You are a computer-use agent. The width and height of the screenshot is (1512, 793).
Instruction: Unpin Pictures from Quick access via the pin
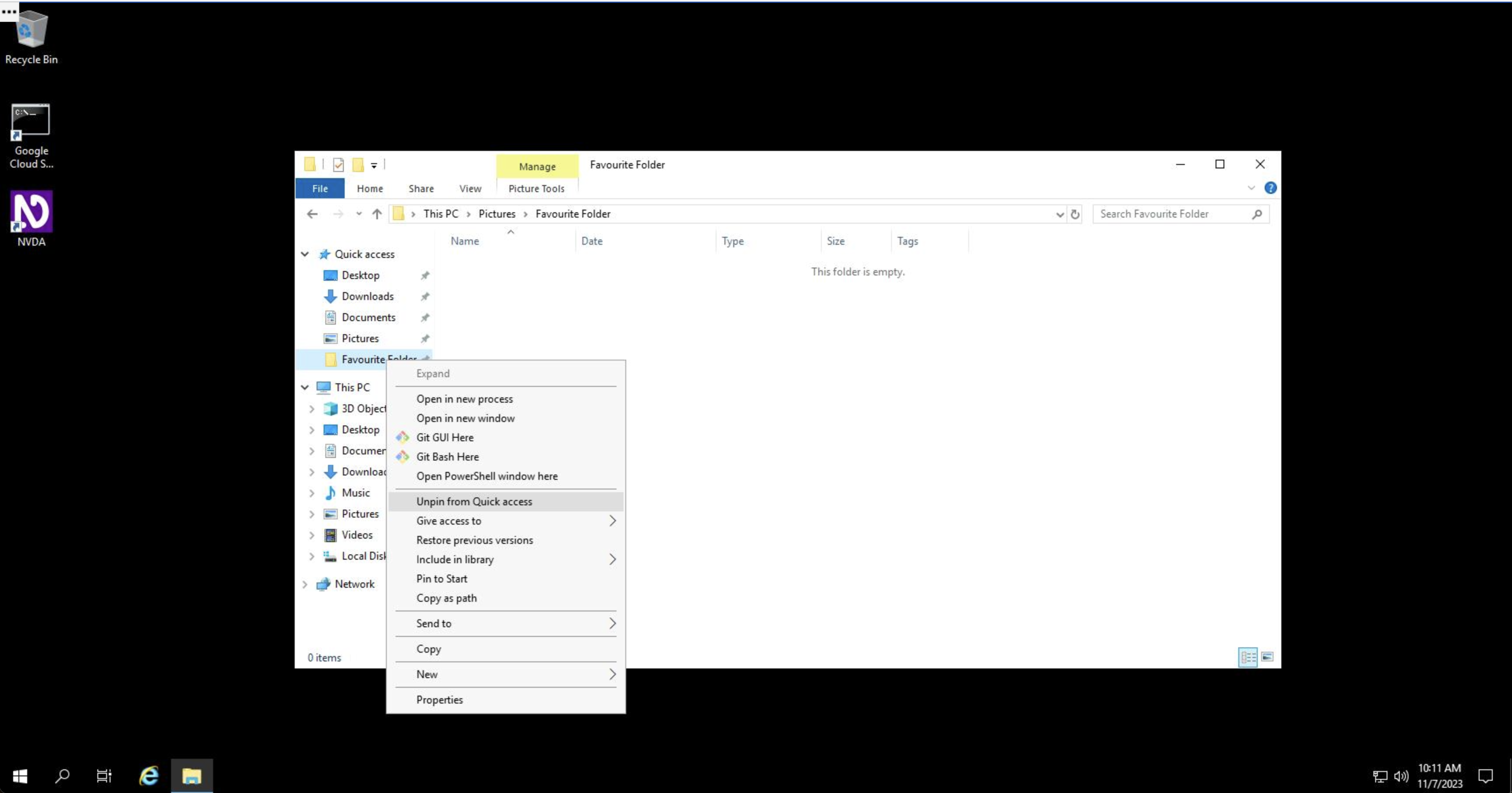(425, 338)
